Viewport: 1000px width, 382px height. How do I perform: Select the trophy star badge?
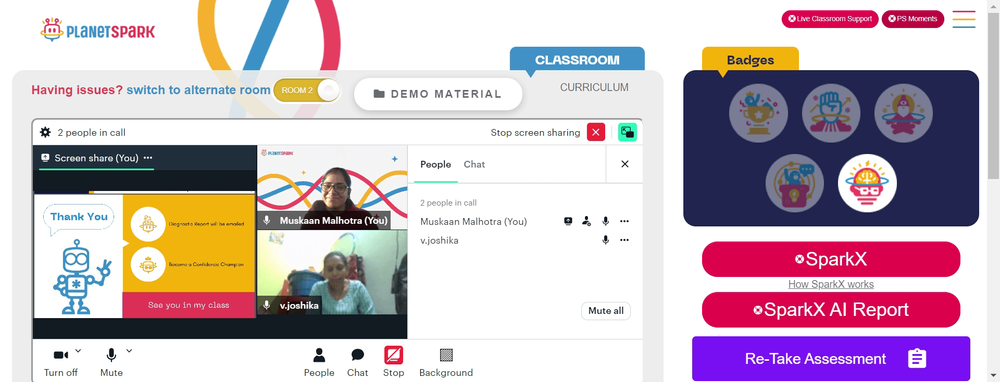(758, 114)
